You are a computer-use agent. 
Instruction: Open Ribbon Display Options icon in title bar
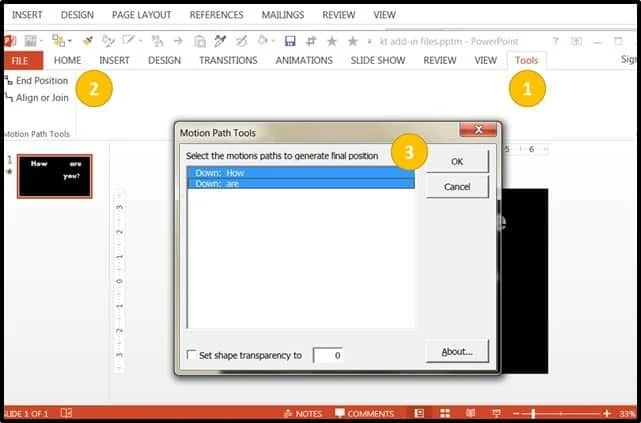tap(576, 41)
